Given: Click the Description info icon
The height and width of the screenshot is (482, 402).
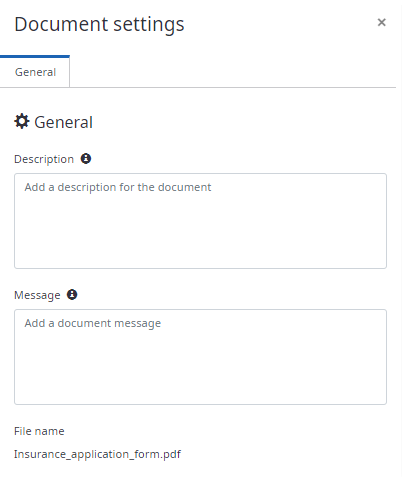Looking at the screenshot, I should coord(86,159).
